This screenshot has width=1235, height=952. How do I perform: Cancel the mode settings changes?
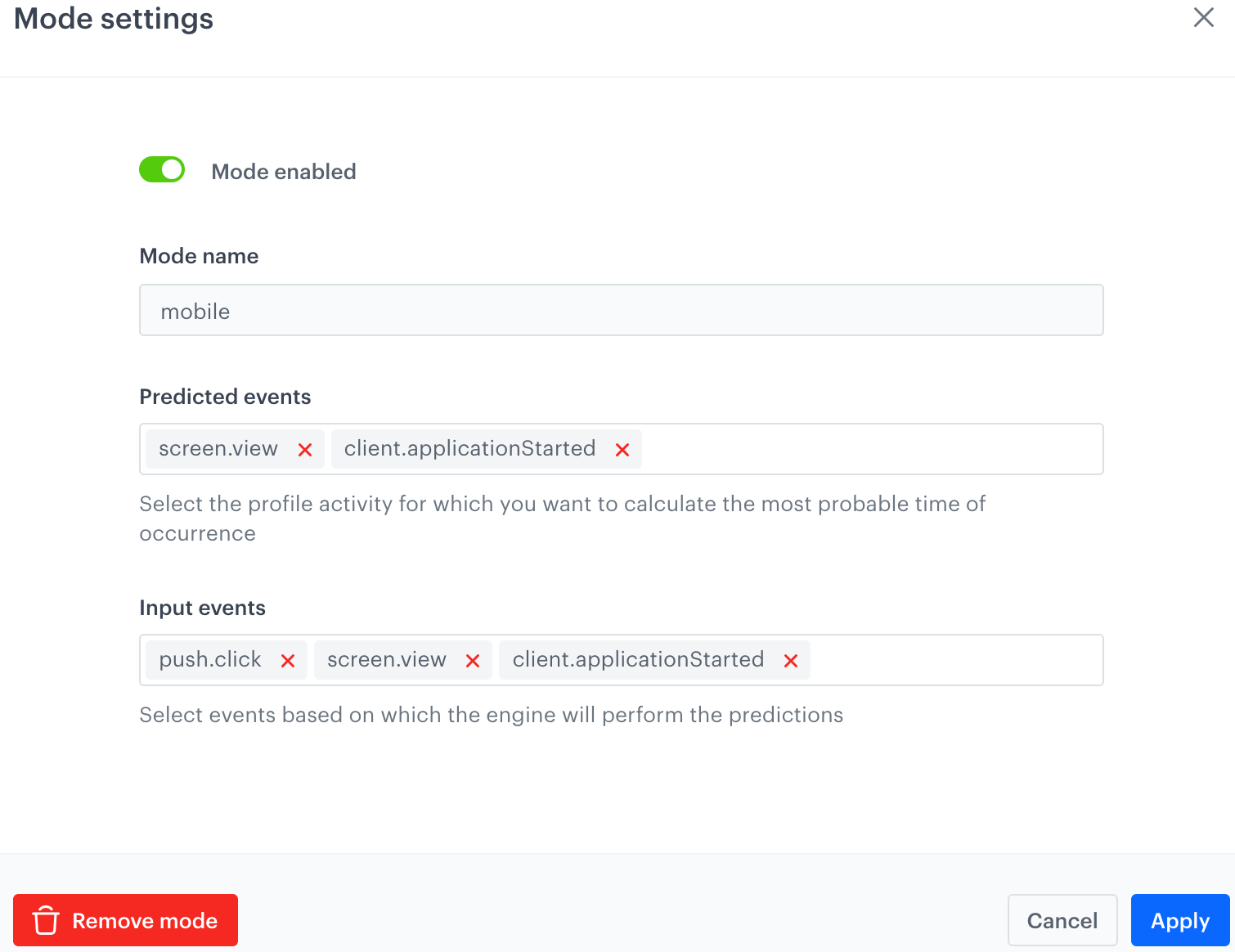click(1062, 920)
